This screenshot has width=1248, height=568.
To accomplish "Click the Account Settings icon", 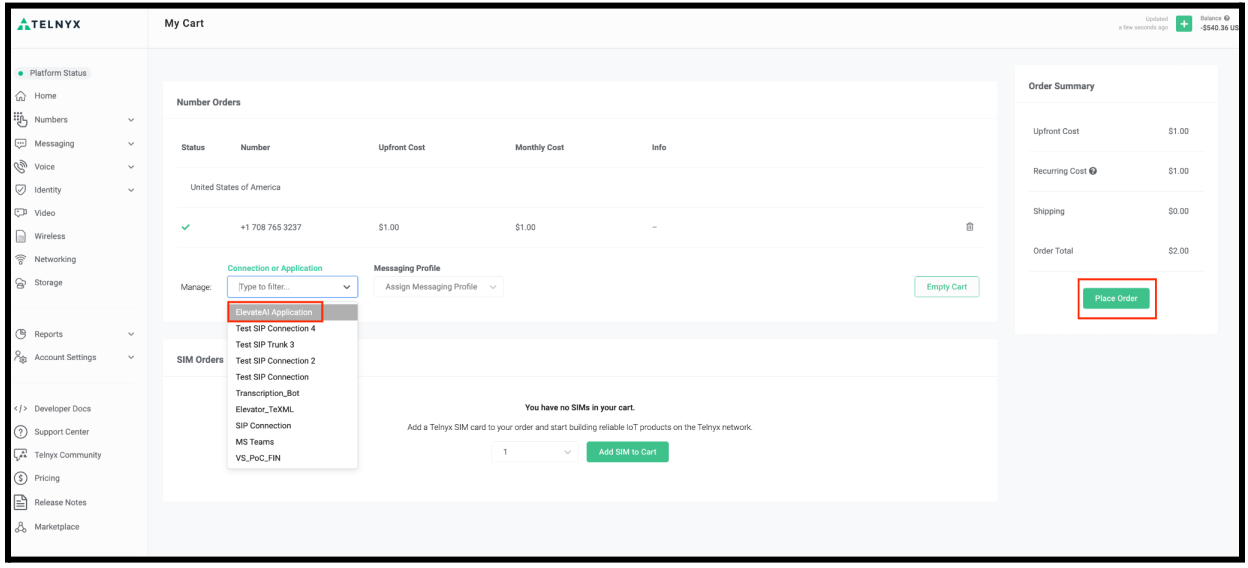I will 20,357.
